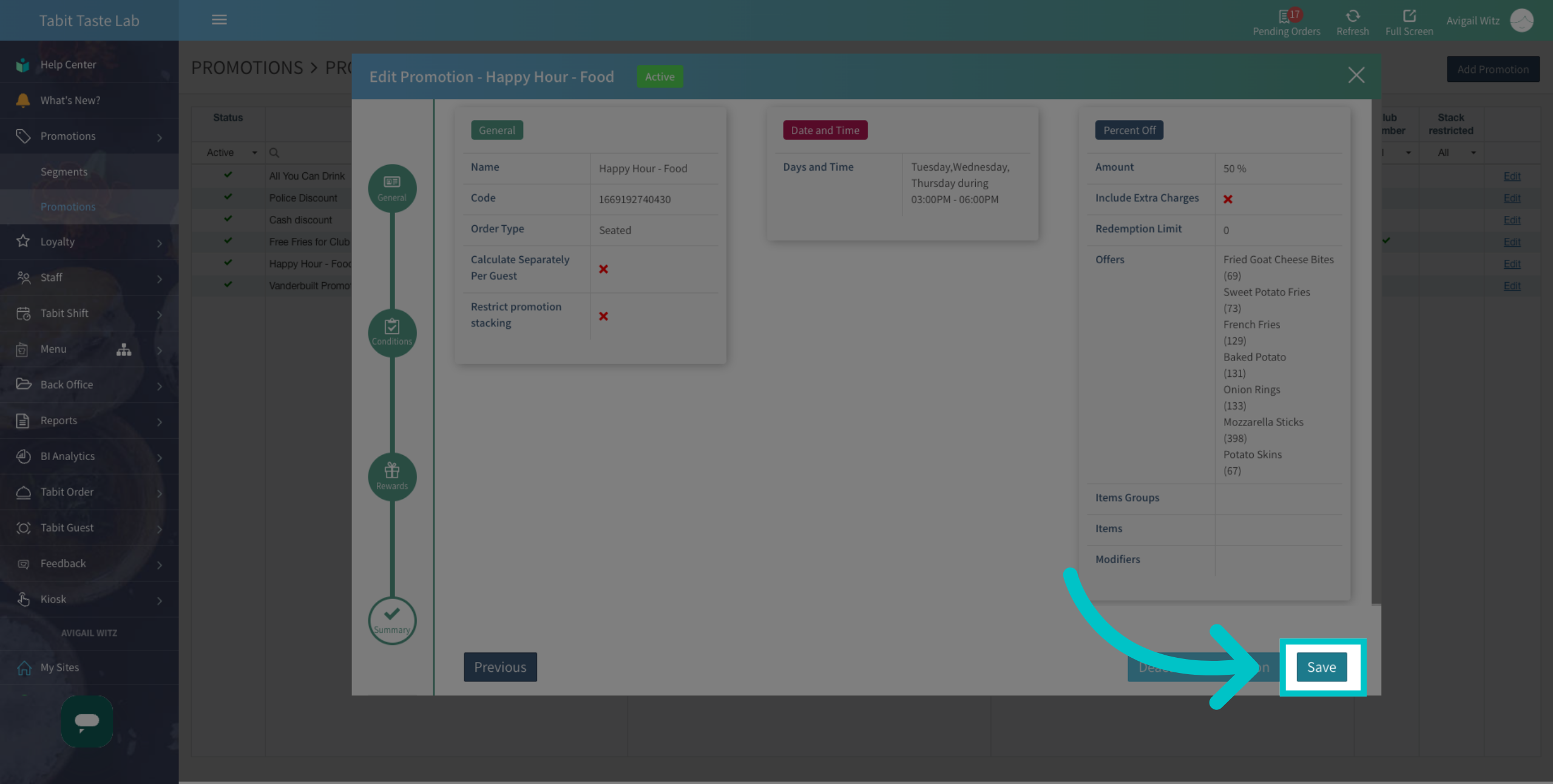Click the search icon in promotions table
The width and height of the screenshot is (1553, 784).
click(274, 153)
